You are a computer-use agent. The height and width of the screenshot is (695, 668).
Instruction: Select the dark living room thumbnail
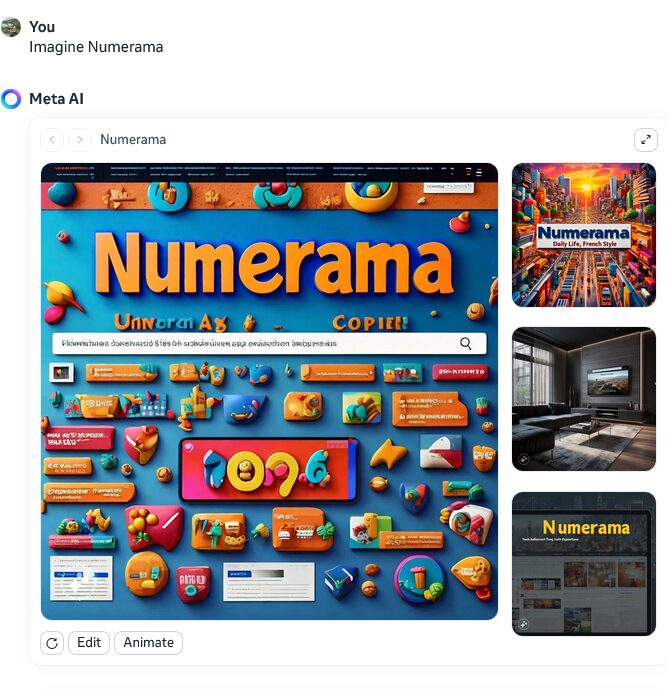tap(584, 399)
